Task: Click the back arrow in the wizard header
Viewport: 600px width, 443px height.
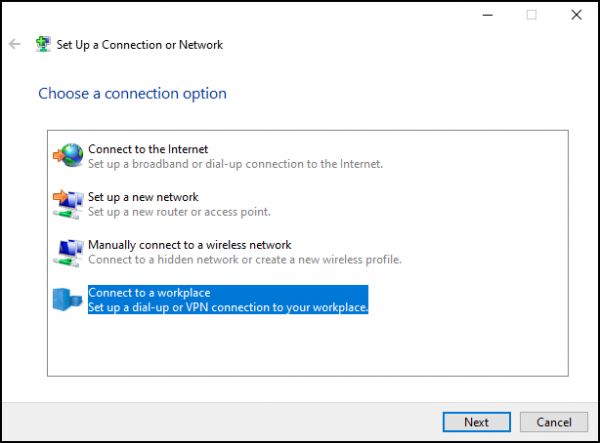Action: (x=14, y=45)
